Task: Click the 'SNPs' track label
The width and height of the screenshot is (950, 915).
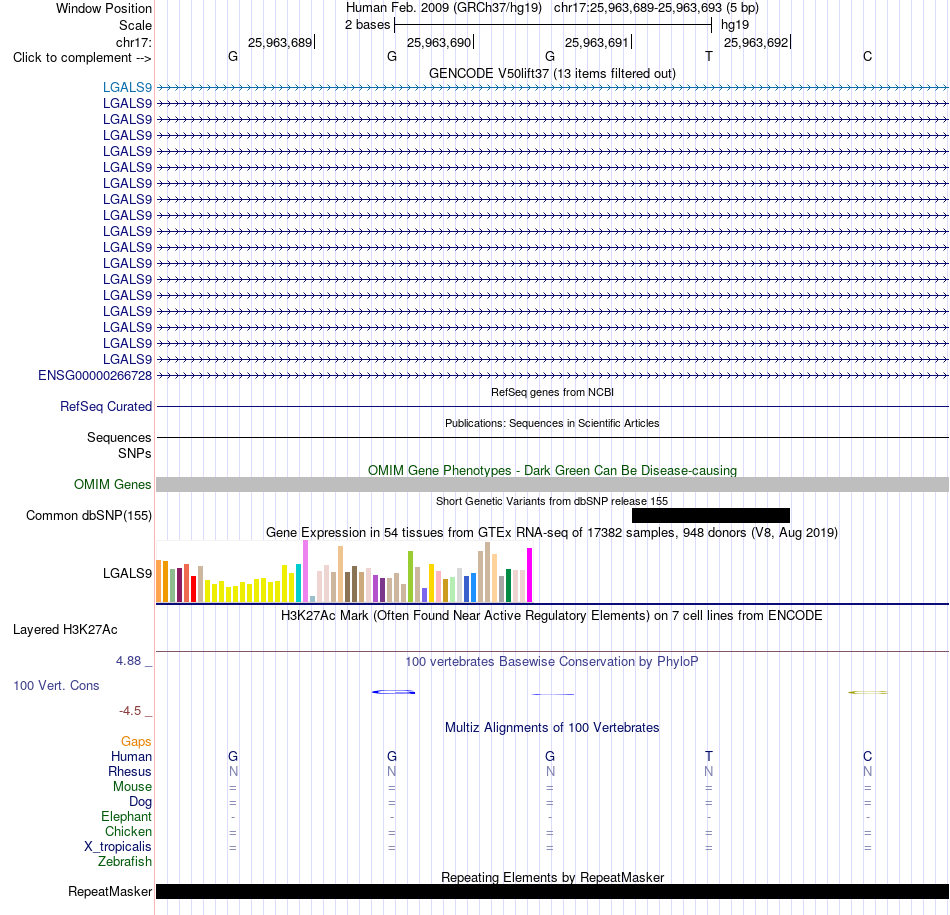Action: coord(135,453)
